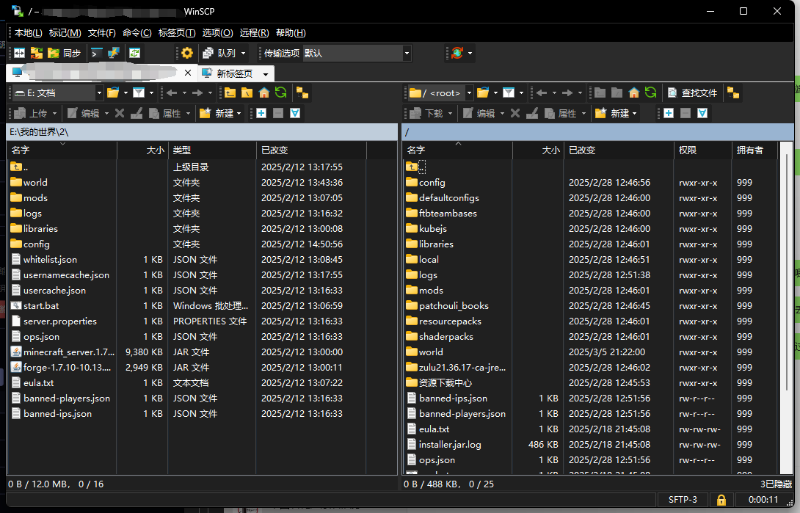800x513 pixels.
Task: Switch to the 新标签页 tab
Action: coord(234,73)
